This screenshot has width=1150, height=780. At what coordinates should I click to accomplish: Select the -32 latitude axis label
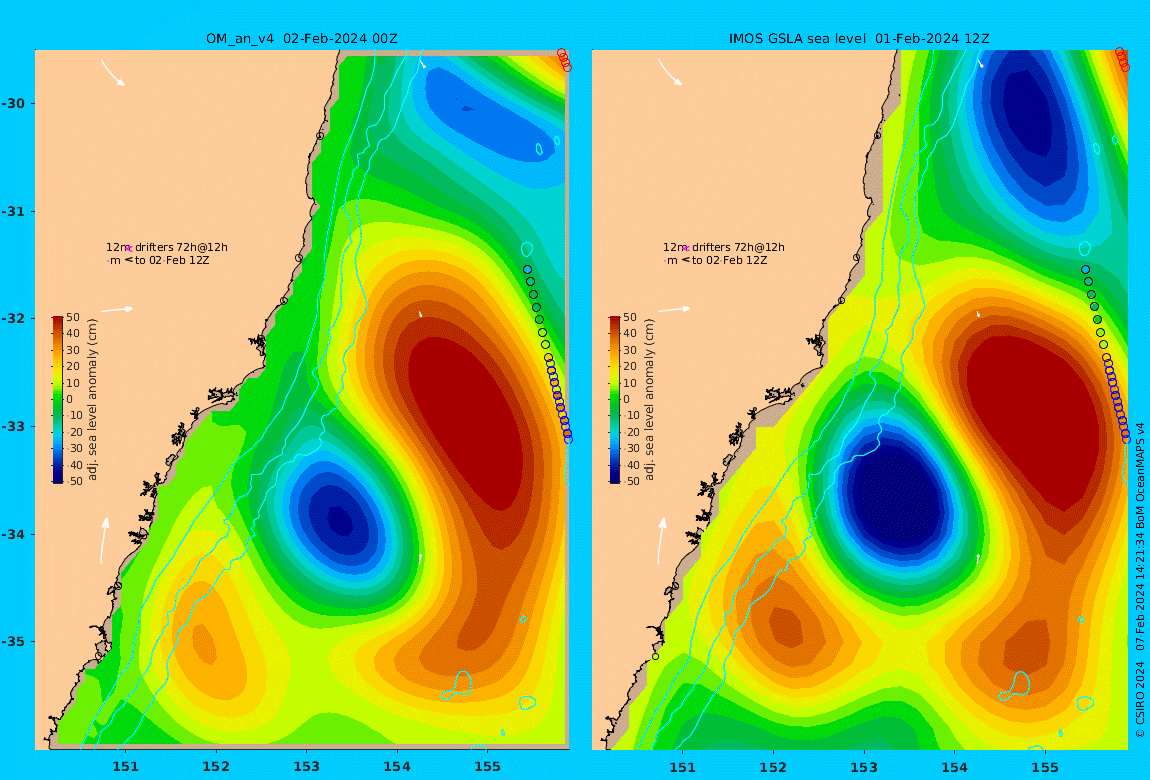pos(13,318)
